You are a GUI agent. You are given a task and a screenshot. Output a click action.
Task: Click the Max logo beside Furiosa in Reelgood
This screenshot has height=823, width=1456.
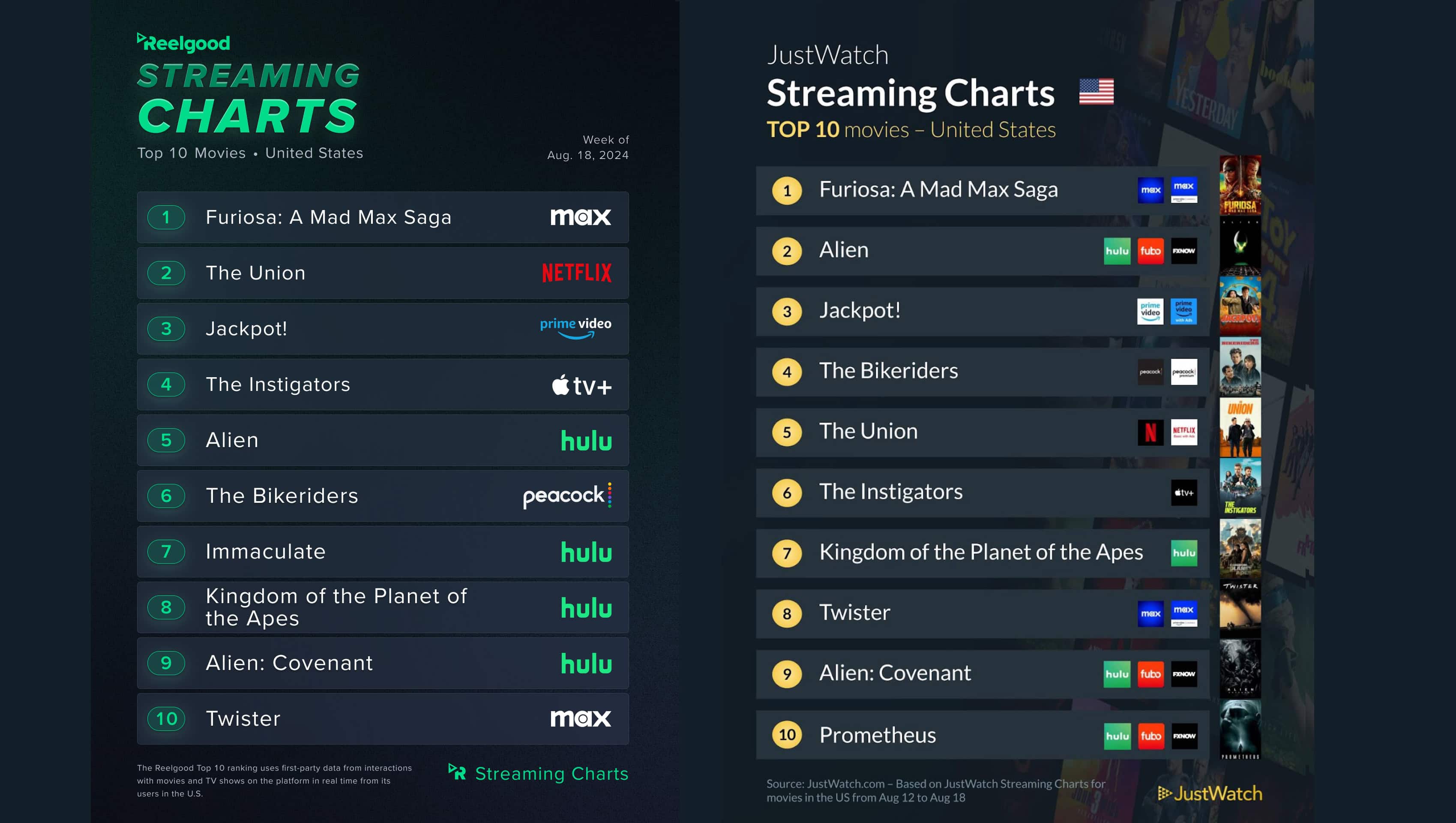tap(581, 217)
